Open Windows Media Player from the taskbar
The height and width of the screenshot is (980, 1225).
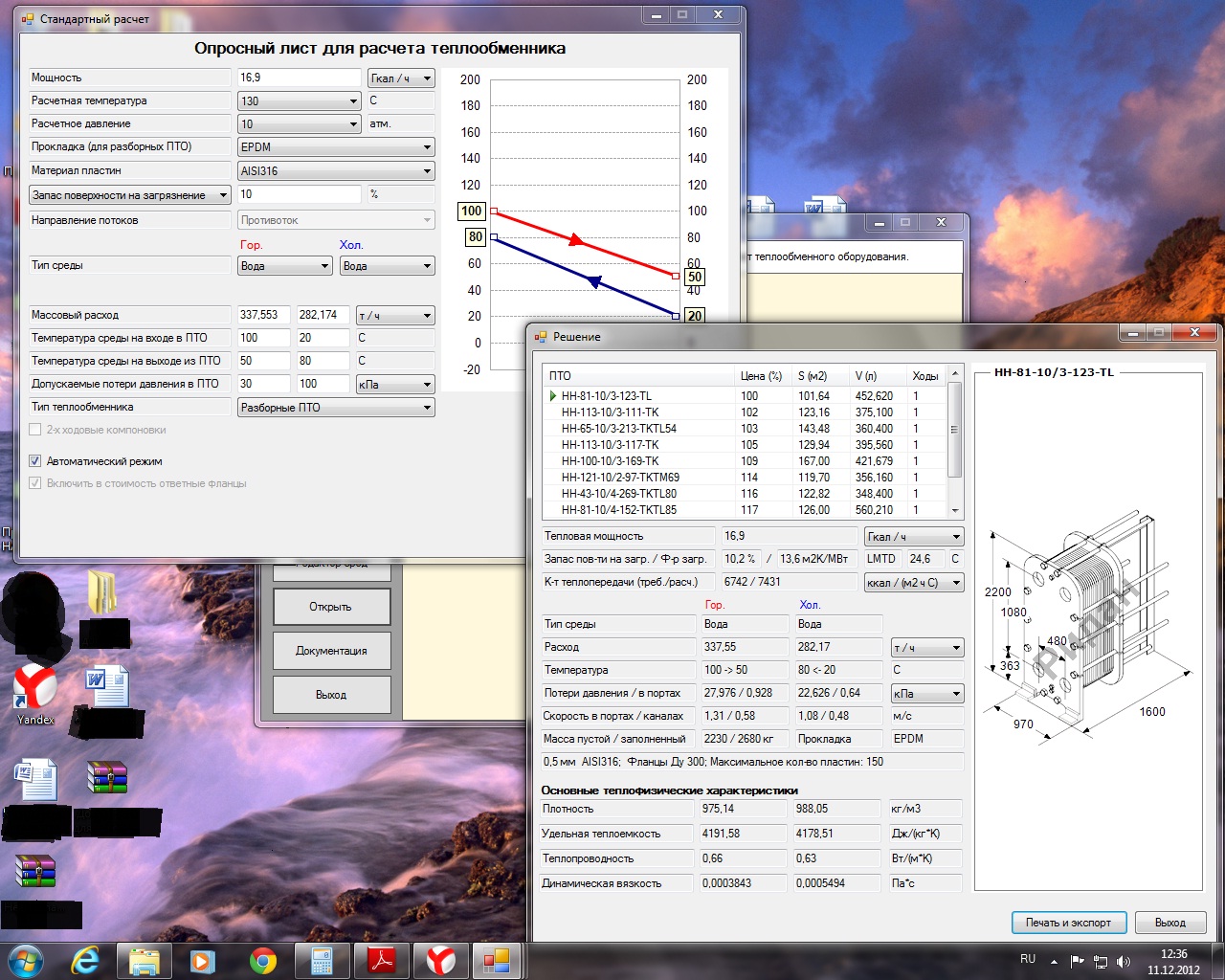pos(202,961)
